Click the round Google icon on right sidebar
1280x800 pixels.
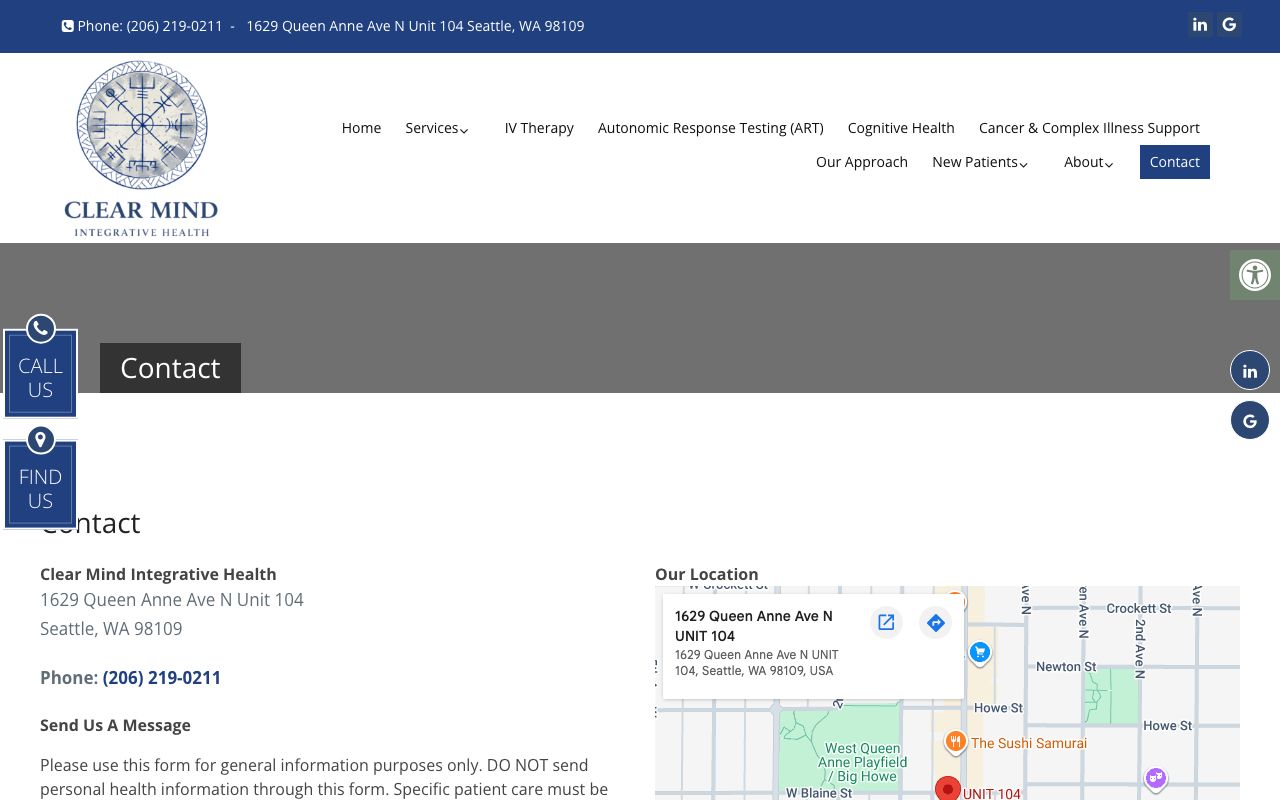pyautogui.click(x=1249, y=421)
